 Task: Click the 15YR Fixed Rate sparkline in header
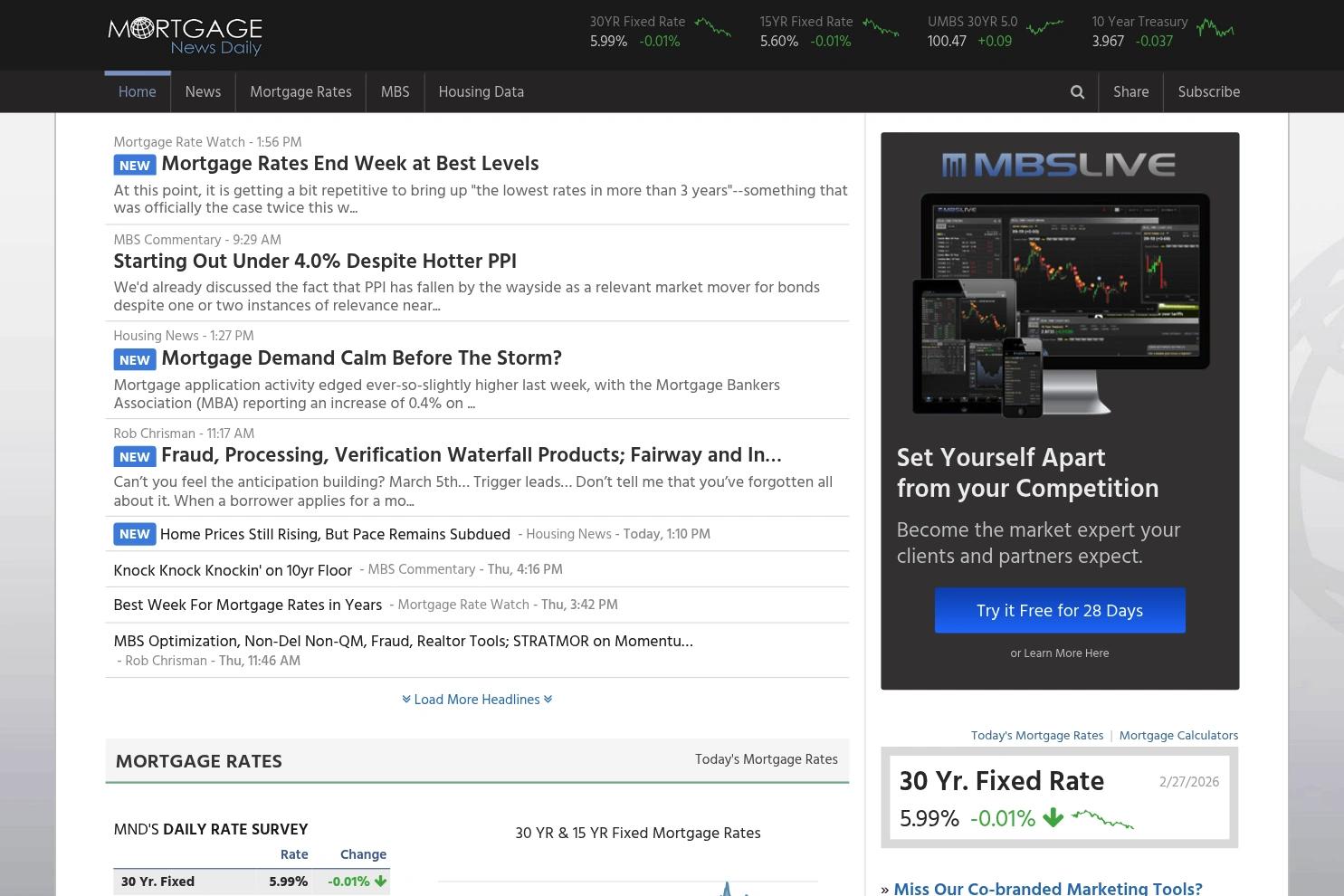pyautogui.click(x=881, y=29)
